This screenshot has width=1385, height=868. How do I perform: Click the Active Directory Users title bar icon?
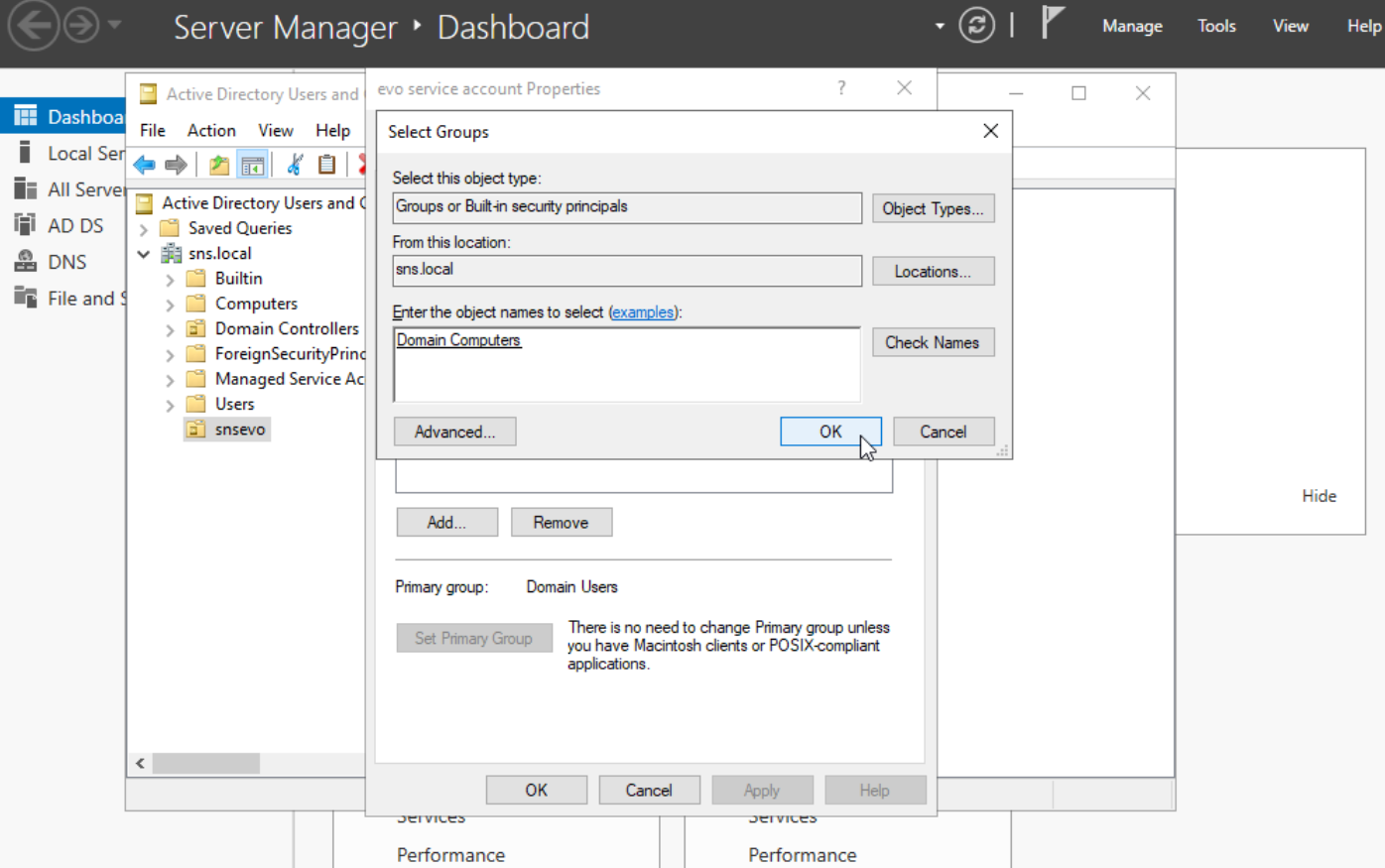149,94
